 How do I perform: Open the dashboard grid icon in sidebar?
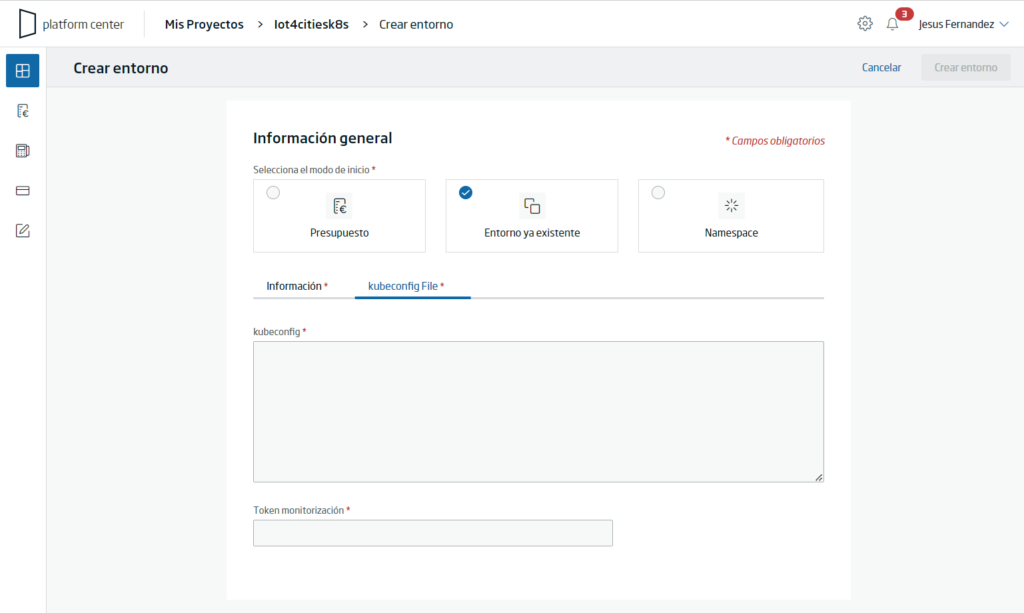[x=23, y=71]
